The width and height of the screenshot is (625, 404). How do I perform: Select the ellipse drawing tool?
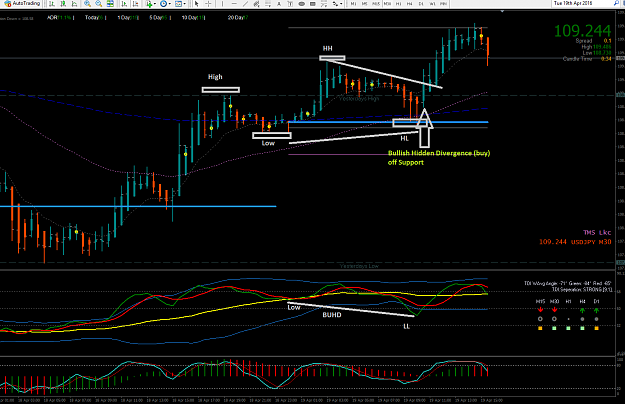pos(302,4)
